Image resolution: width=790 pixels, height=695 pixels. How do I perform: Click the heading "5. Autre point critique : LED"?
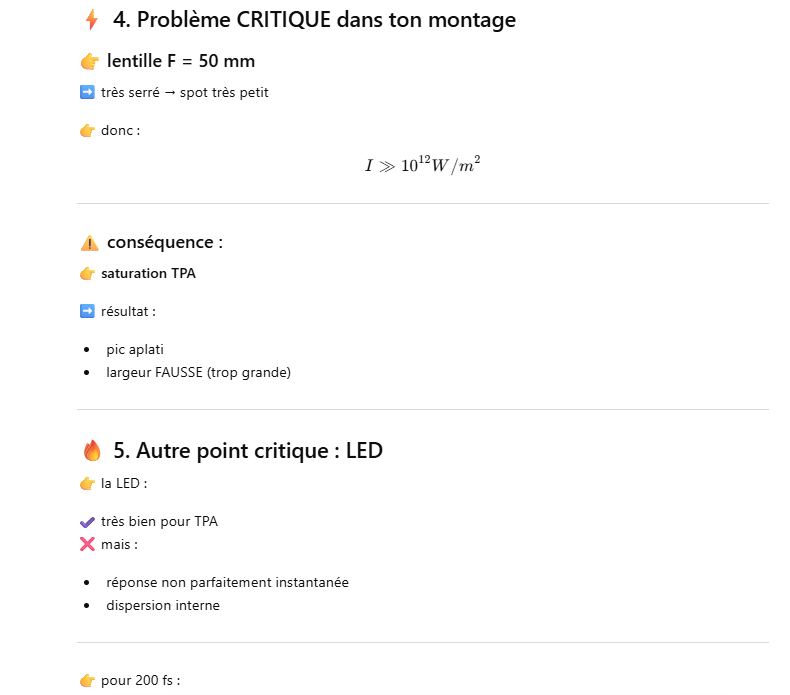tap(259, 451)
